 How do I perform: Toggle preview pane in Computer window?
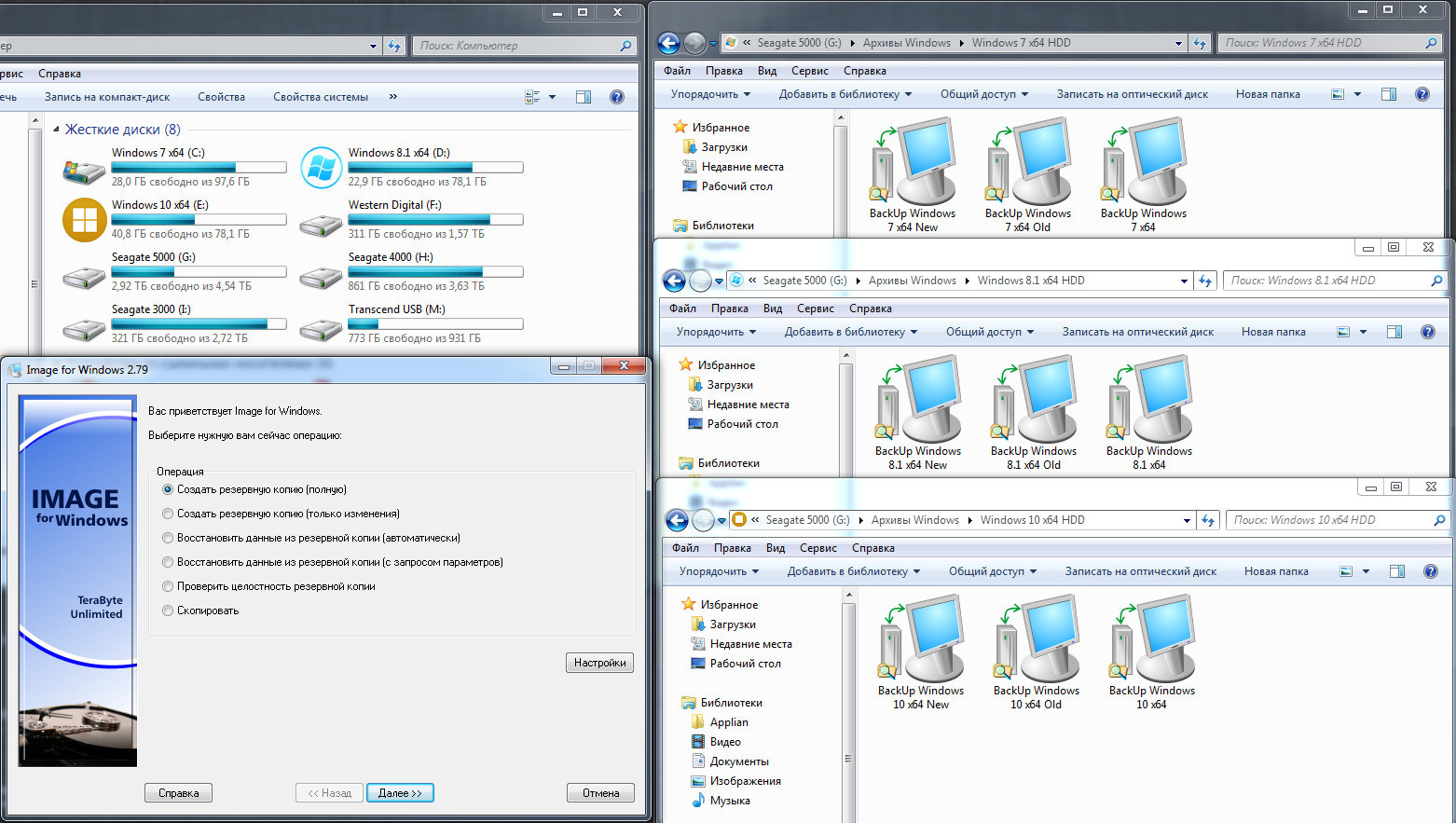(584, 97)
